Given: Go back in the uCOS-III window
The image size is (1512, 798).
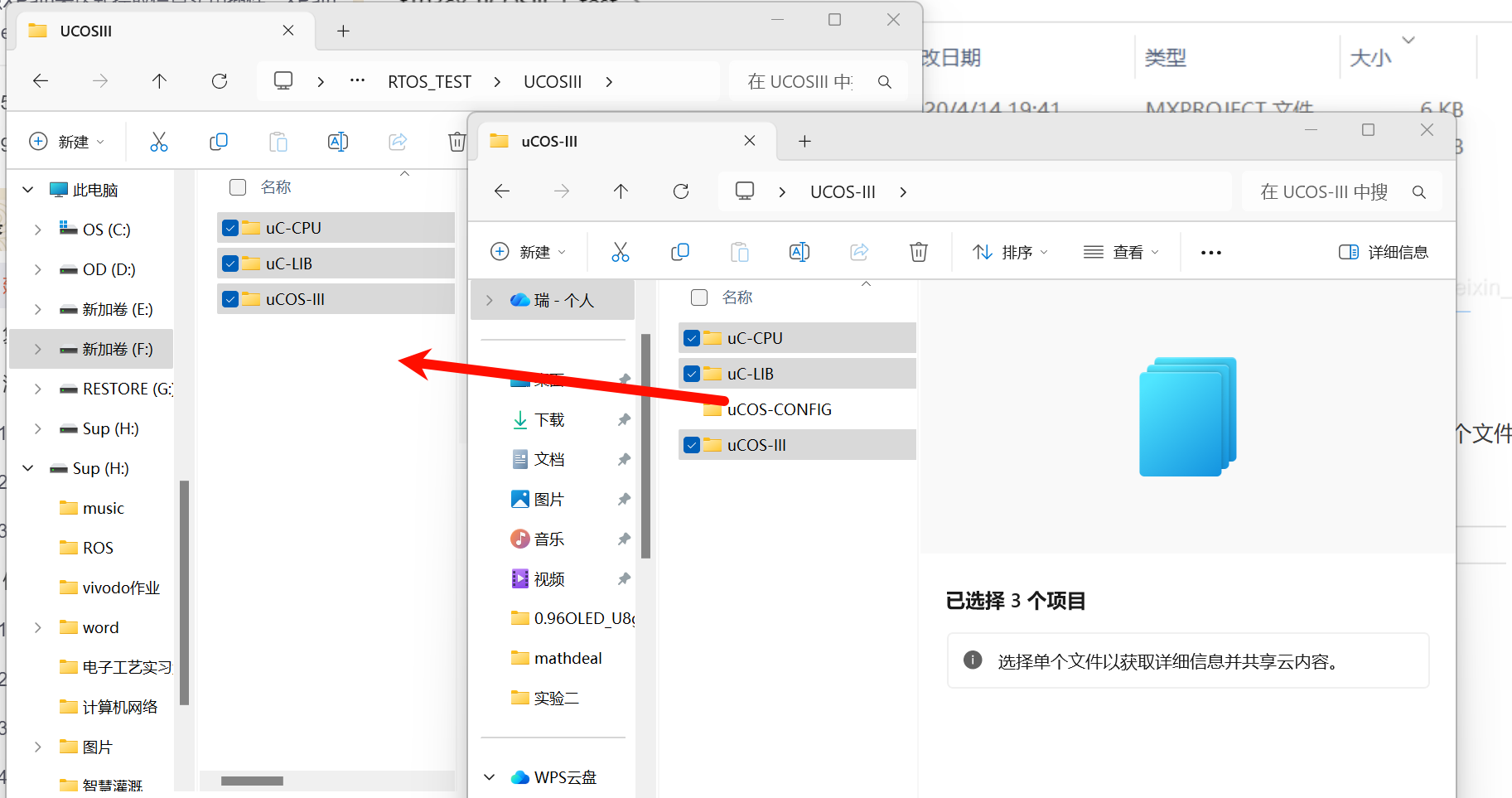Looking at the screenshot, I should tap(502, 191).
